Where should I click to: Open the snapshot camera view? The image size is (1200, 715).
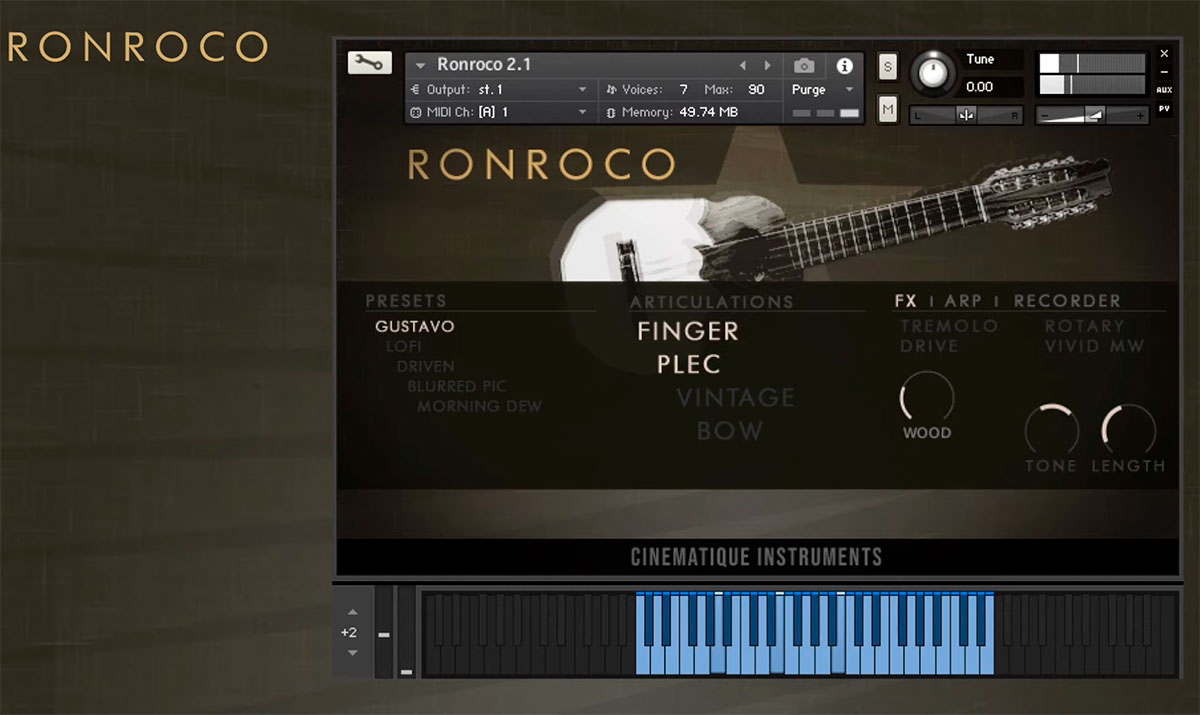tap(804, 66)
